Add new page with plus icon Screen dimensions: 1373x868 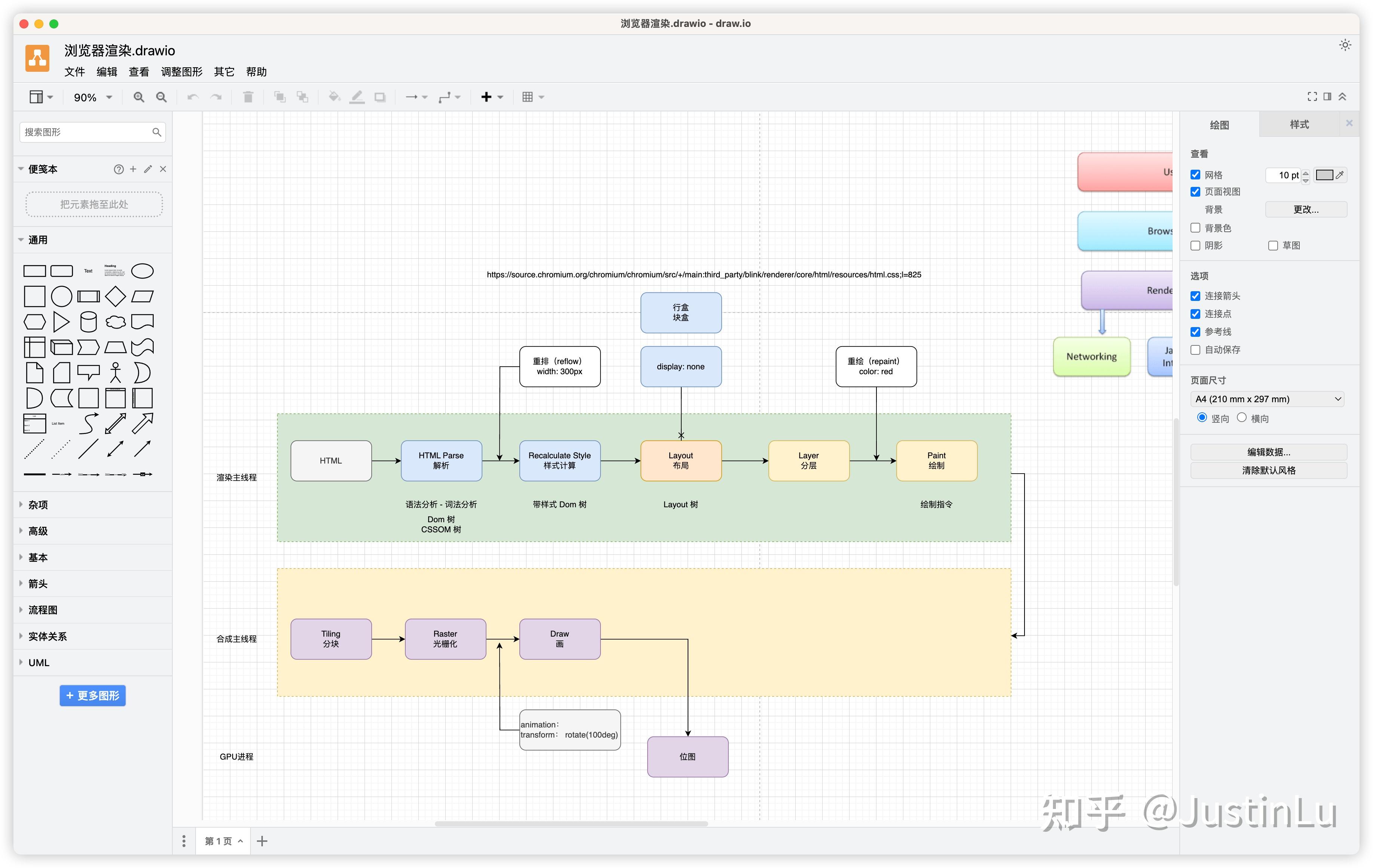click(x=262, y=841)
